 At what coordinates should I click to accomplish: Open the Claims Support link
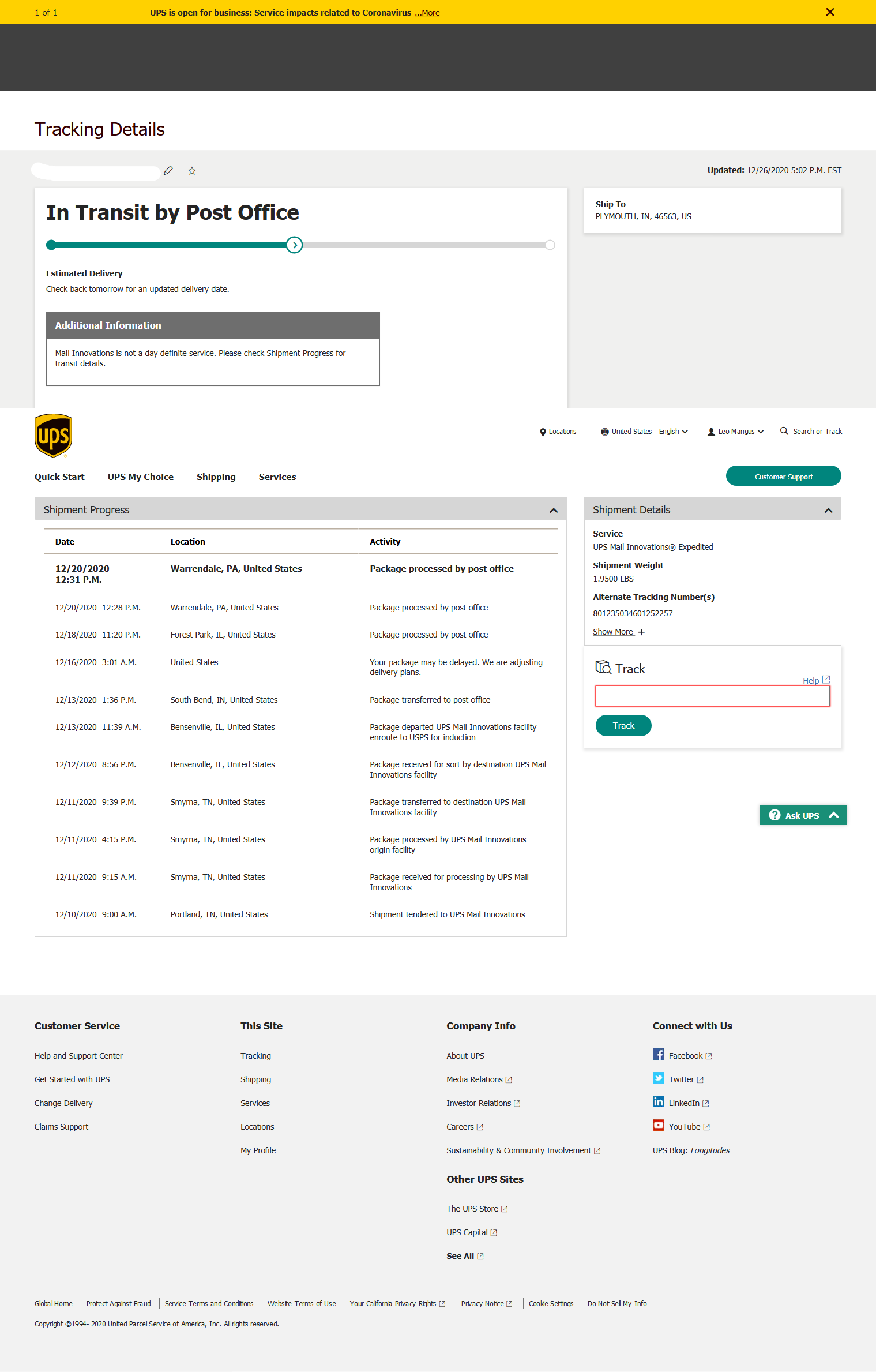(x=61, y=1127)
